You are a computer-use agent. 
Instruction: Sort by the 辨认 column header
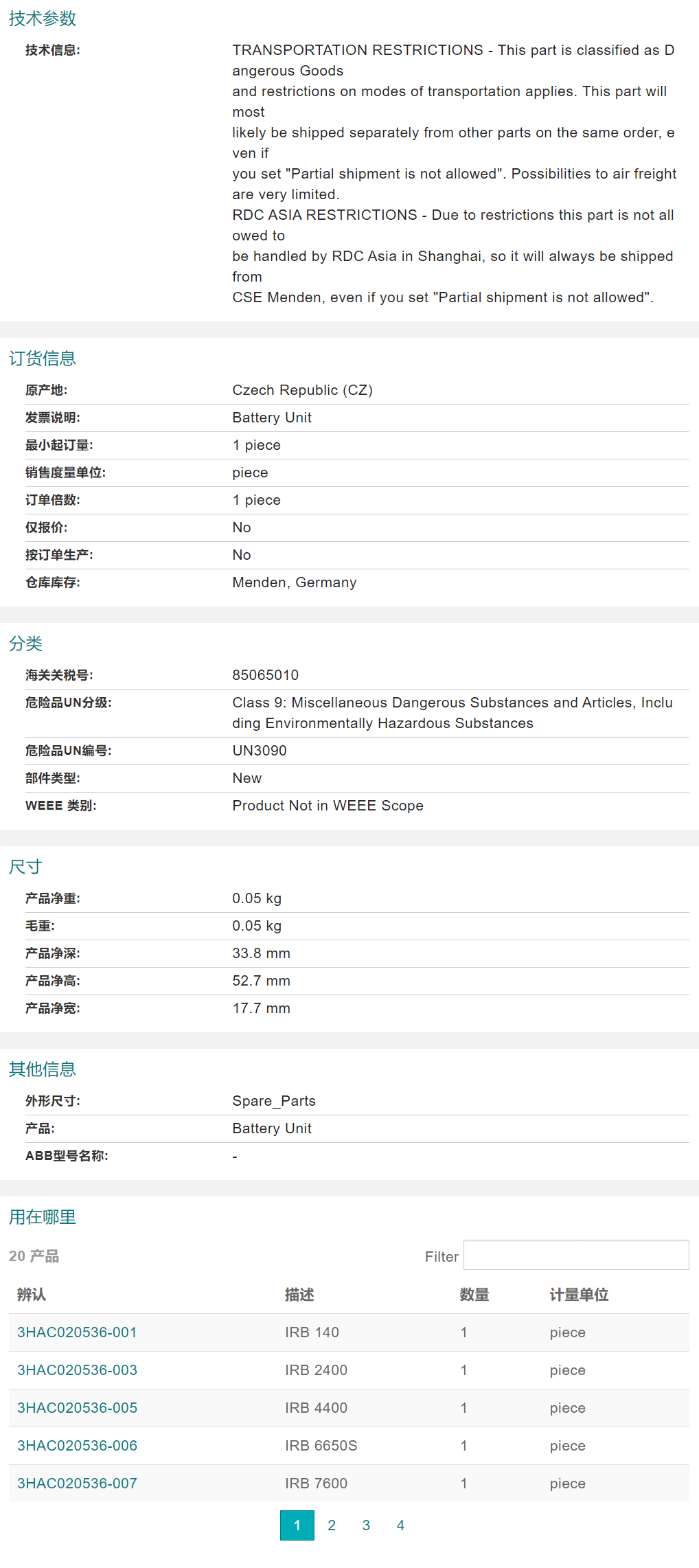click(32, 1295)
